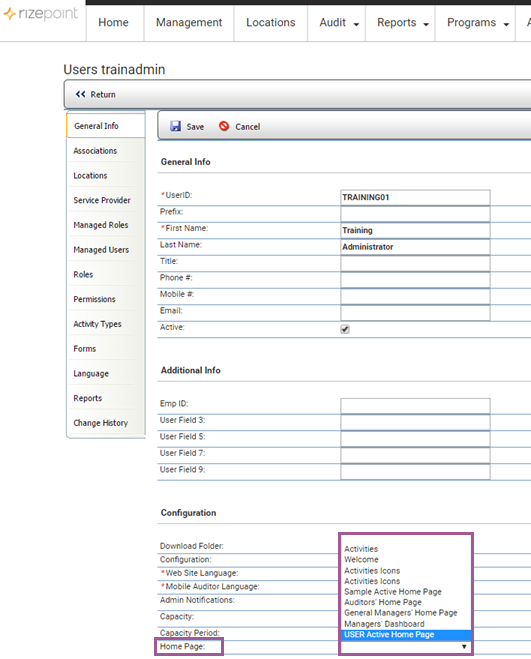The height and width of the screenshot is (659, 531).
Task: Click the Title input field
Action: click(415, 264)
